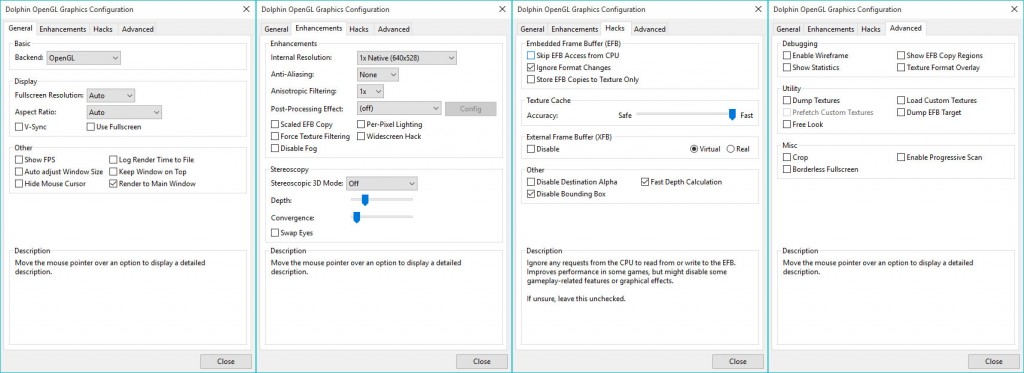The image size is (1024, 373).
Task: Open the Anti-Aliasing dropdown
Action: (377, 74)
